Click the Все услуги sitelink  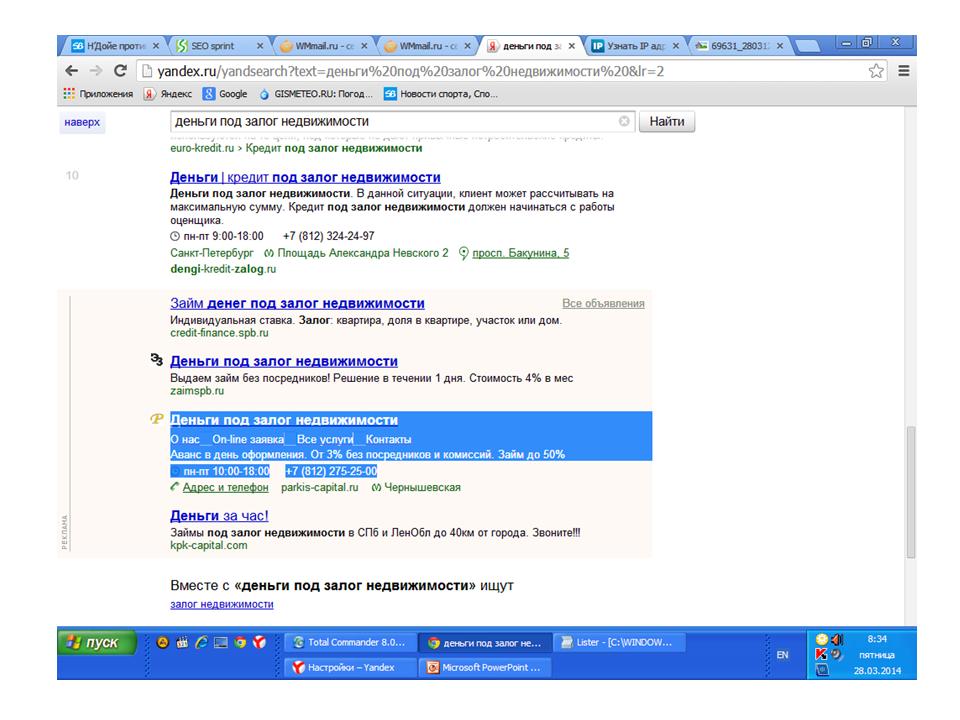325,439
